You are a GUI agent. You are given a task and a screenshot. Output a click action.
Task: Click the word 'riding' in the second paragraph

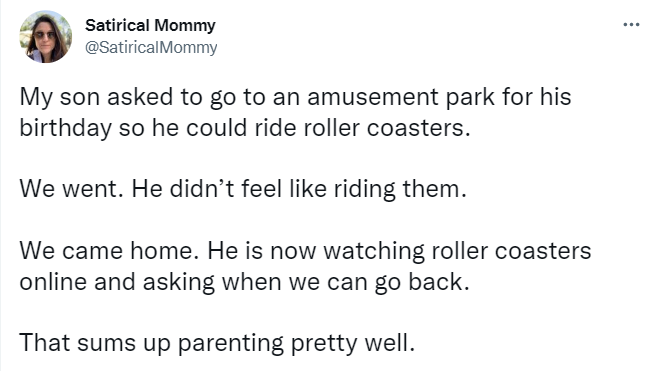point(364,189)
